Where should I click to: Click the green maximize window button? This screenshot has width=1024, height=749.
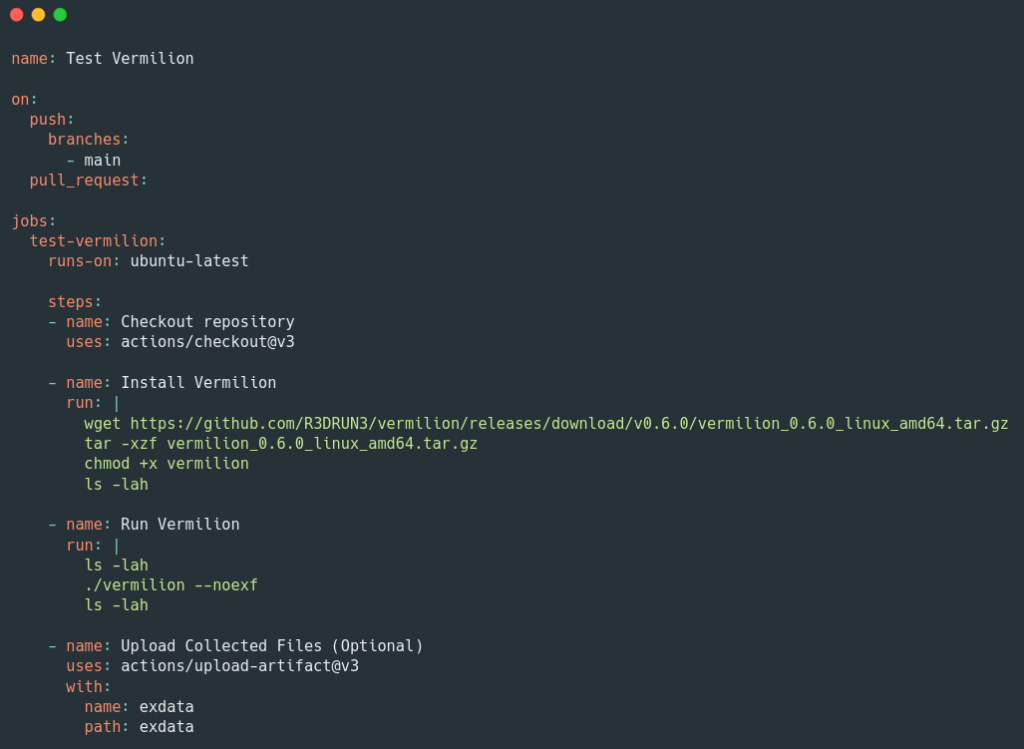tap(60, 15)
